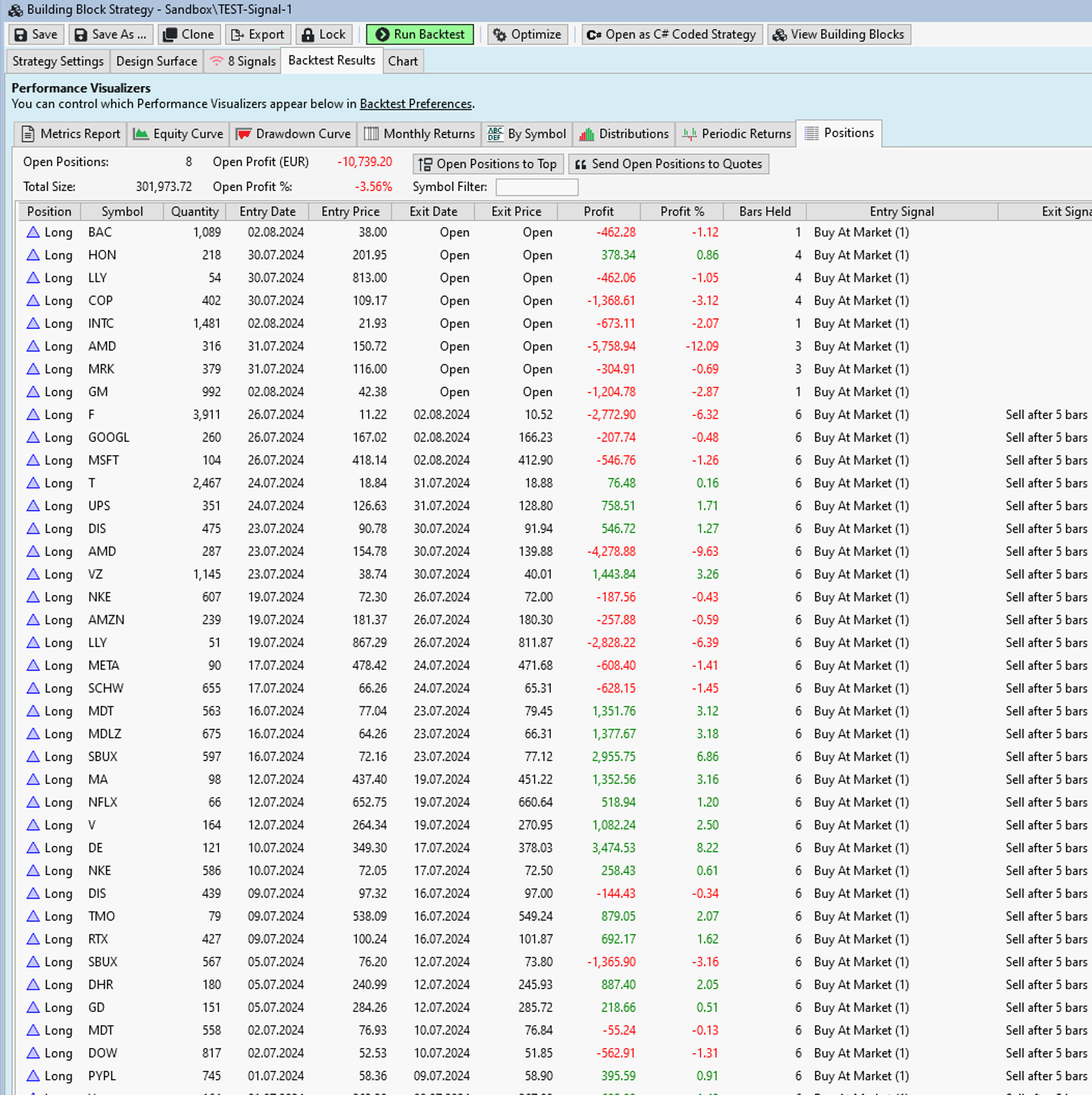Viewport: 1092px width, 1095px height.
Task: Click Long triangle icon of META row
Action: coord(33,666)
